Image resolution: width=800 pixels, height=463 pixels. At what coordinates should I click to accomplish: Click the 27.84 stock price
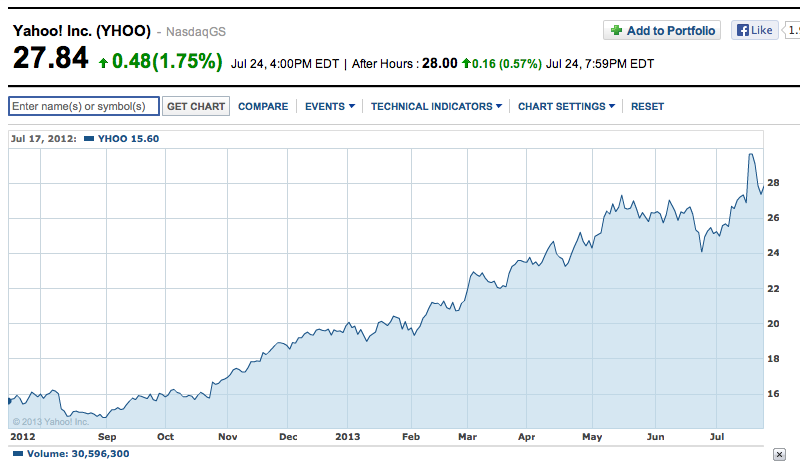pos(51,57)
